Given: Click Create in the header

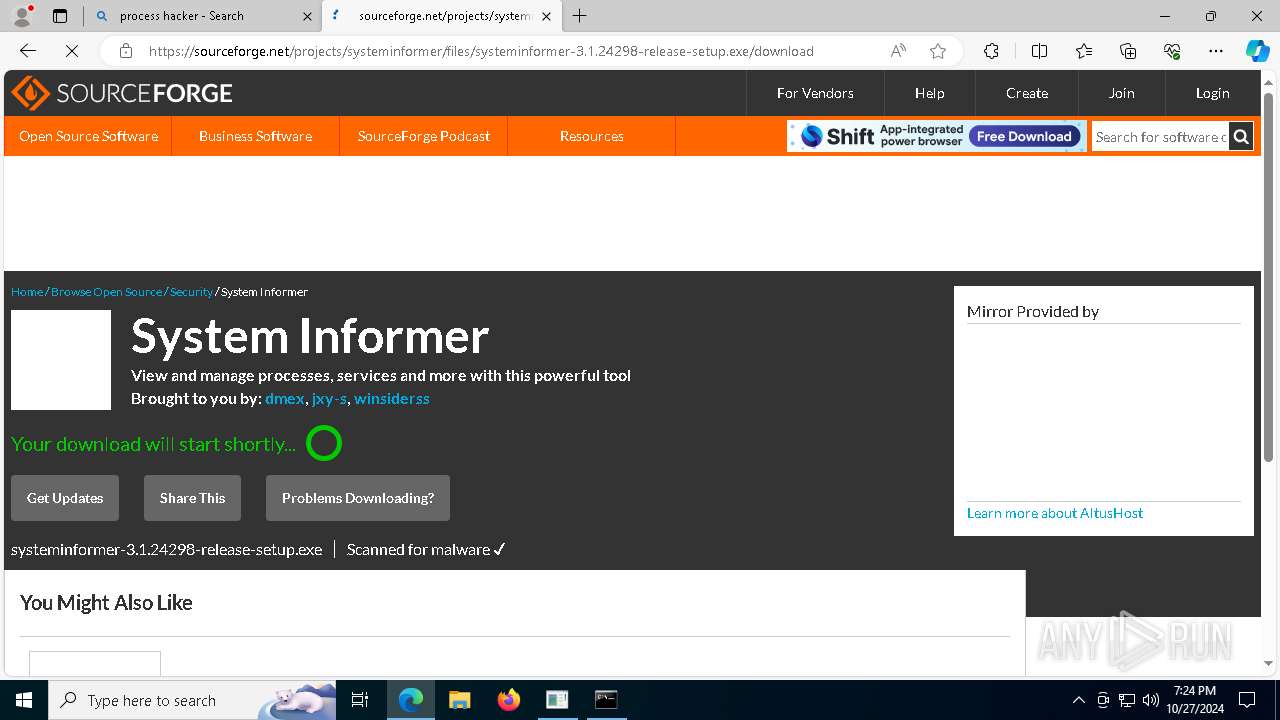Looking at the screenshot, I should click(1027, 93).
